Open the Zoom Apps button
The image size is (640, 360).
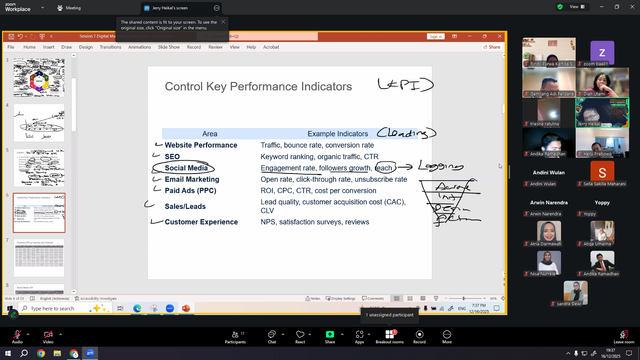point(359,336)
